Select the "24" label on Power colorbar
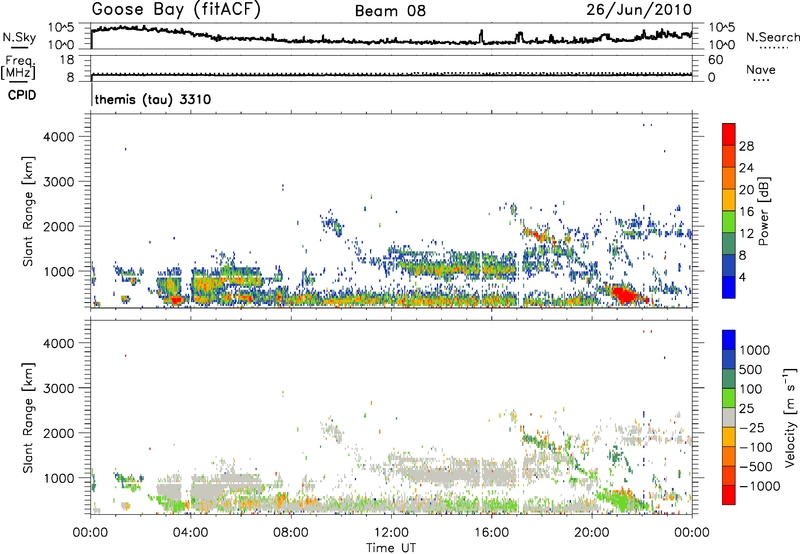800x554 pixels. 746,168
